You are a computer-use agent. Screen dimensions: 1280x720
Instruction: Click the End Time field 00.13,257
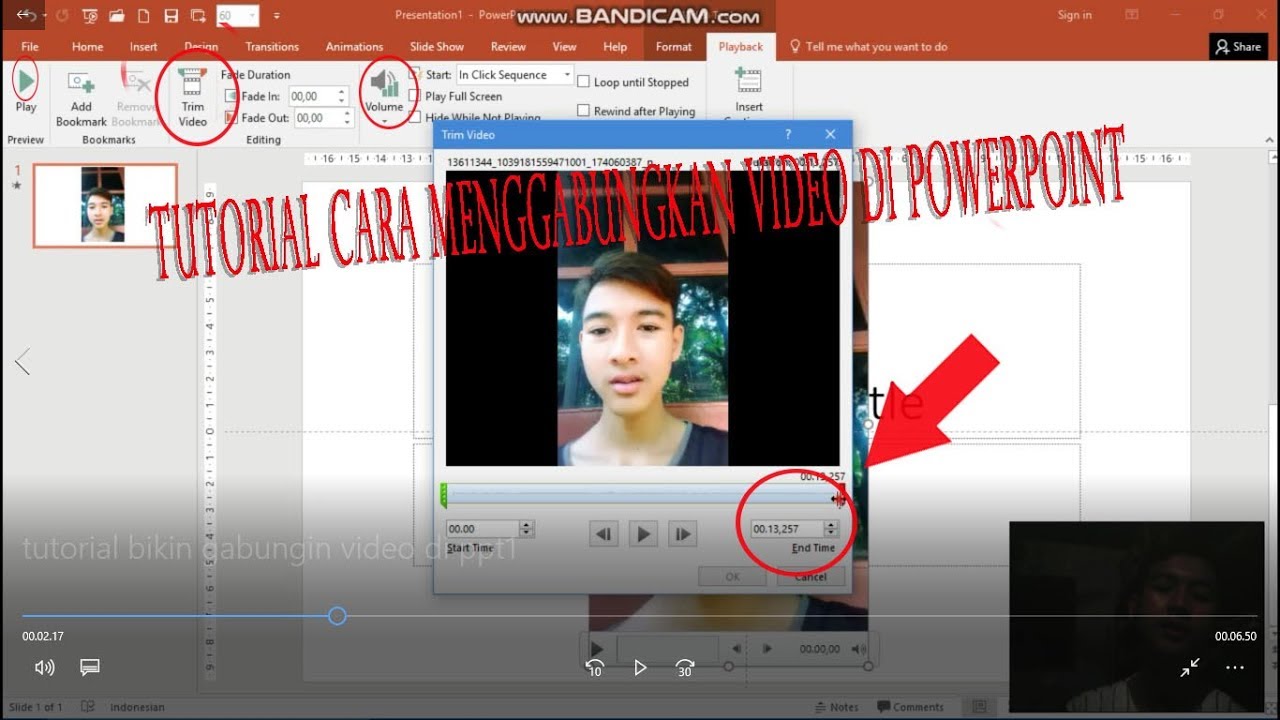click(786, 529)
